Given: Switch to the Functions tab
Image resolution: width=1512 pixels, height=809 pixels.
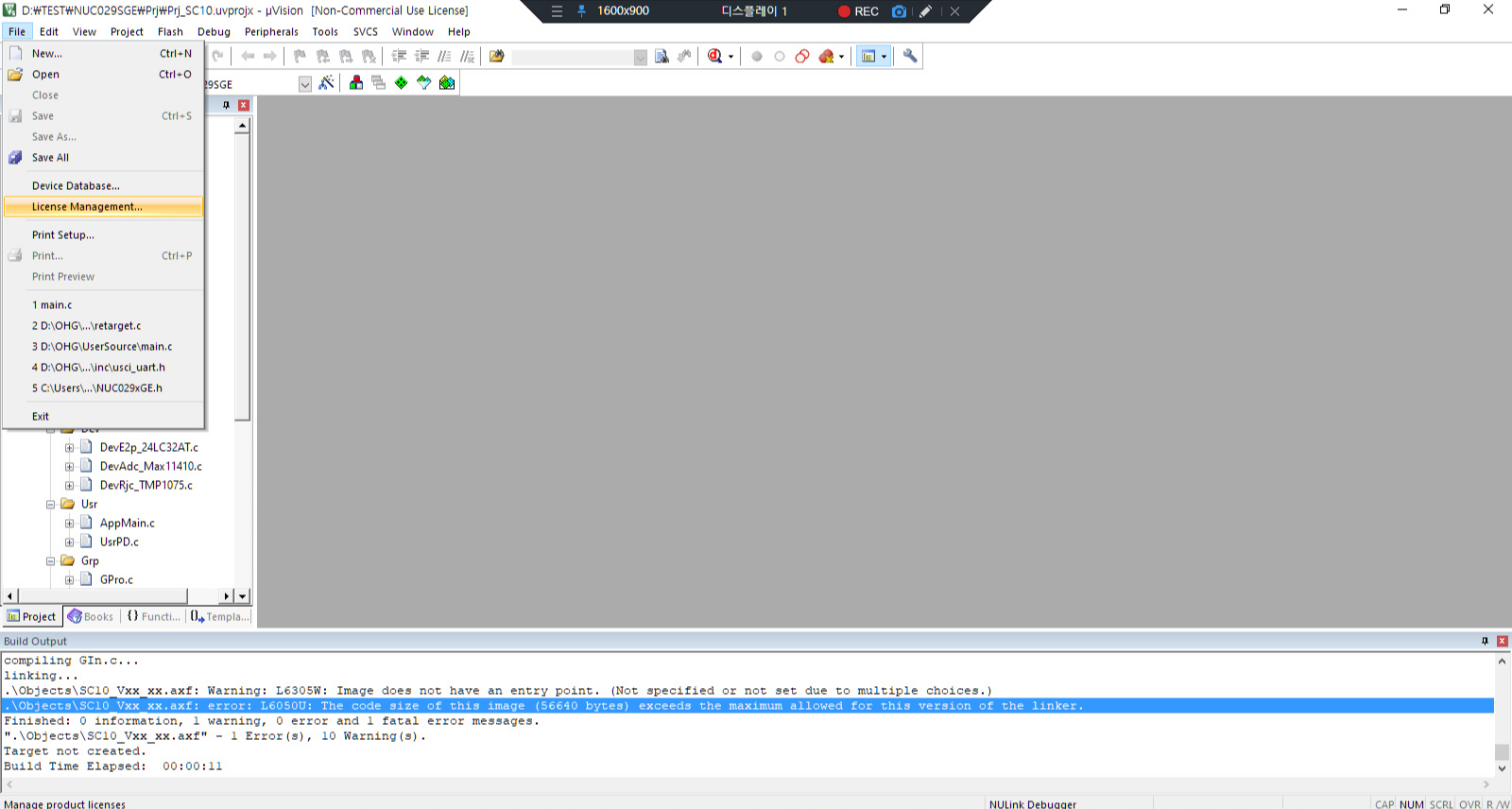Looking at the screenshot, I should [x=153, y=616].
